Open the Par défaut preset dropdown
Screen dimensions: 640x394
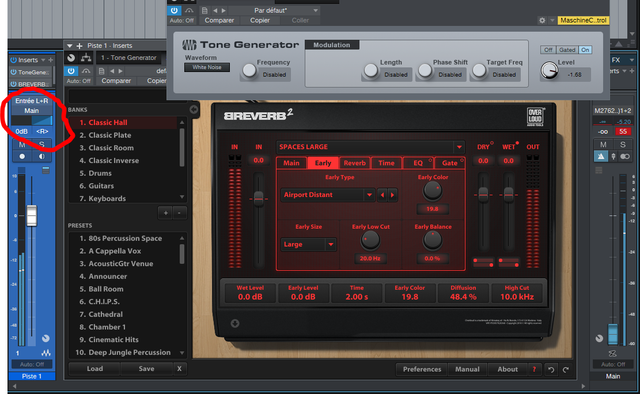click(x=316, y=11)
